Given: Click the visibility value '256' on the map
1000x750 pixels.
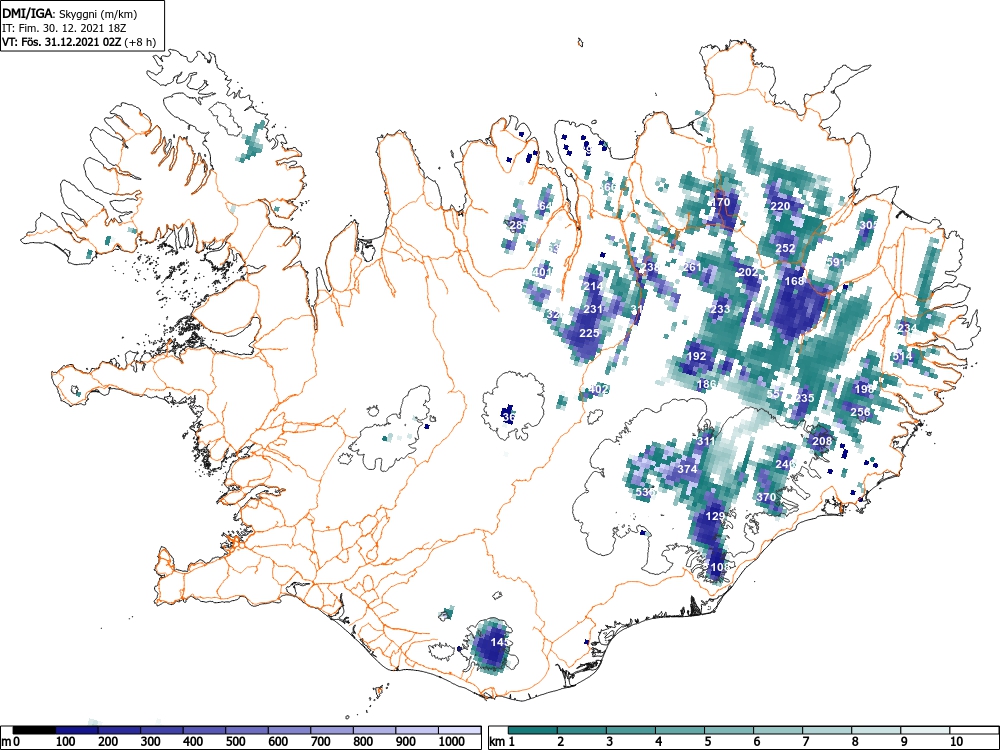Looking at the screenshot, I should (x=860, y=412).
